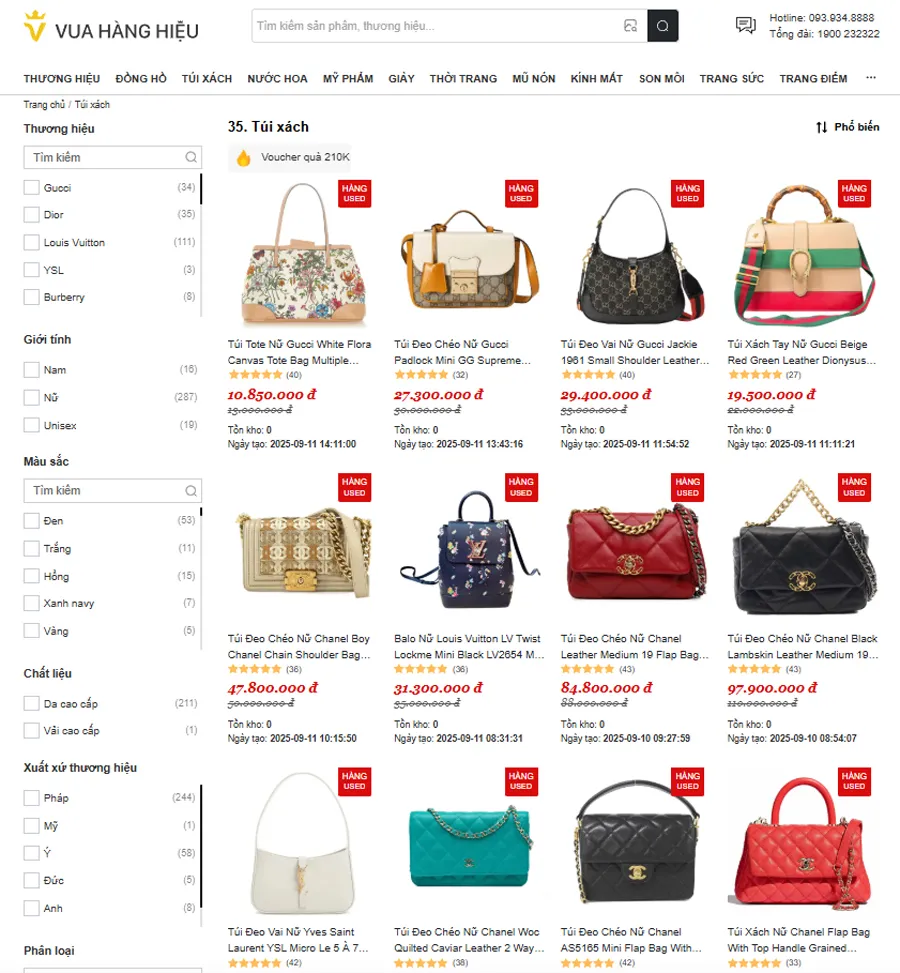
Task: Click the Vua Hàng Hiệu crown logo
Action: 35,26
